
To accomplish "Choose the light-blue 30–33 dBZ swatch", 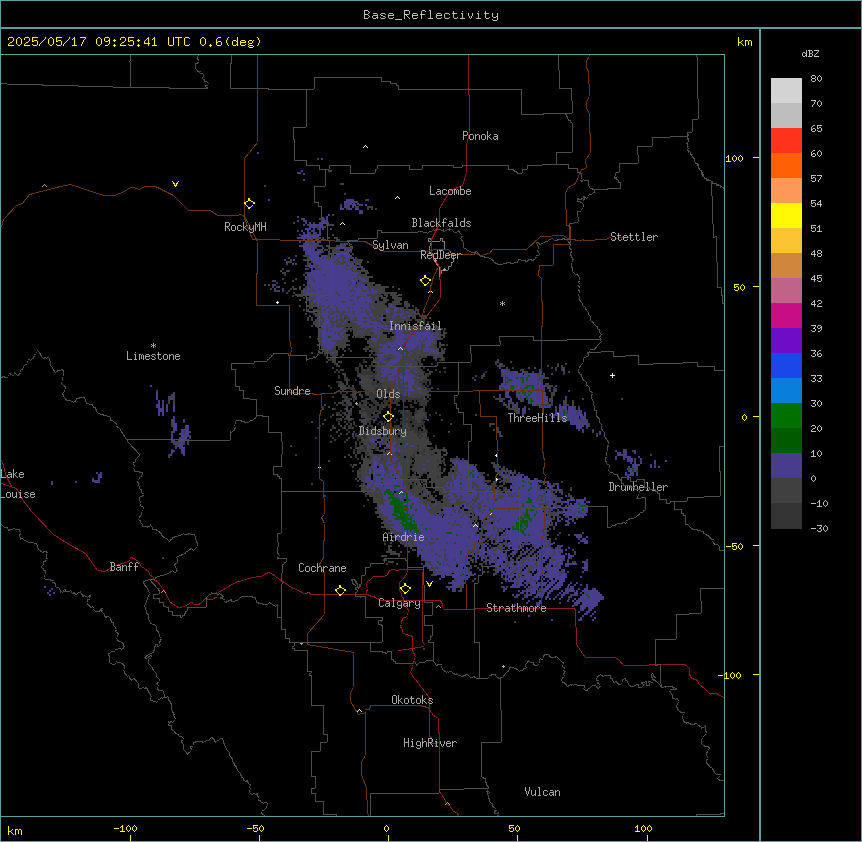I will pyautogui.click(x=786, y=391).
